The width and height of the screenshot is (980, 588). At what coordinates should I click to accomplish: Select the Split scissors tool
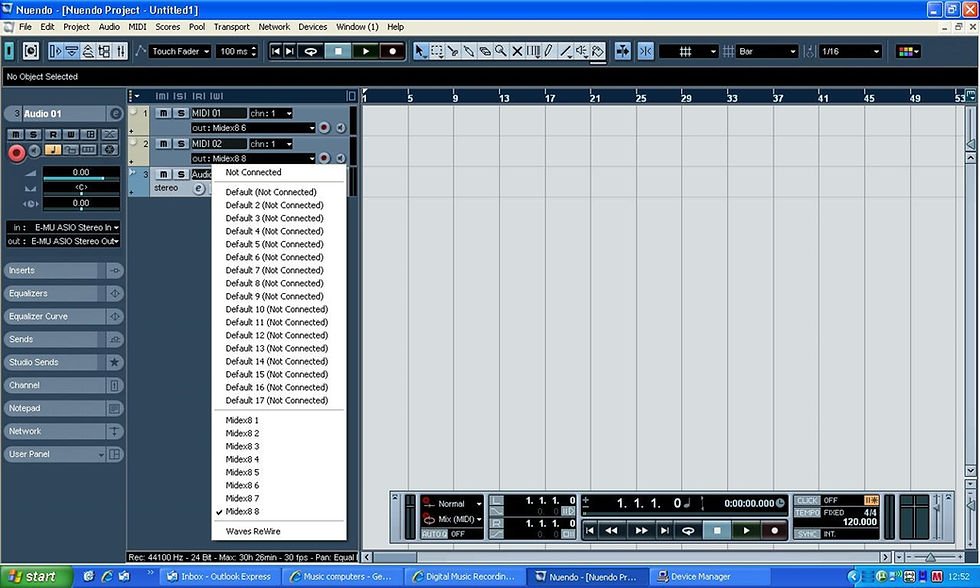click(452, 51)
